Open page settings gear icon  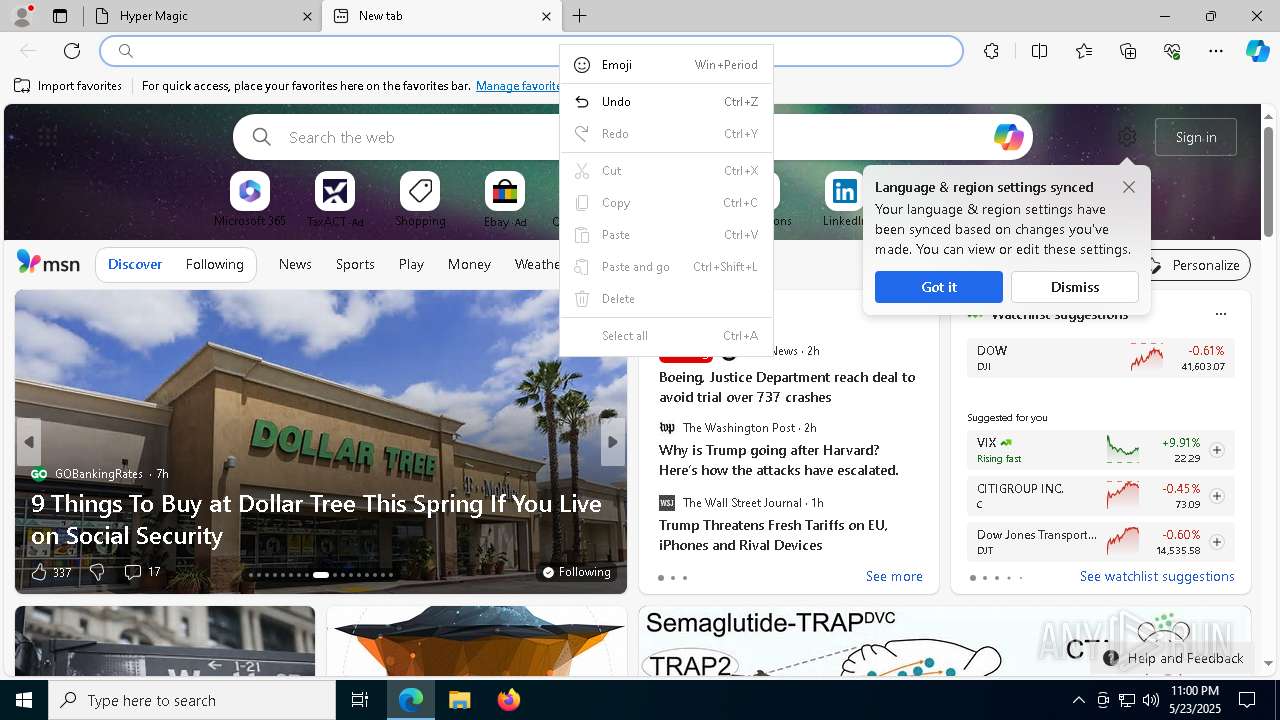1127,137
